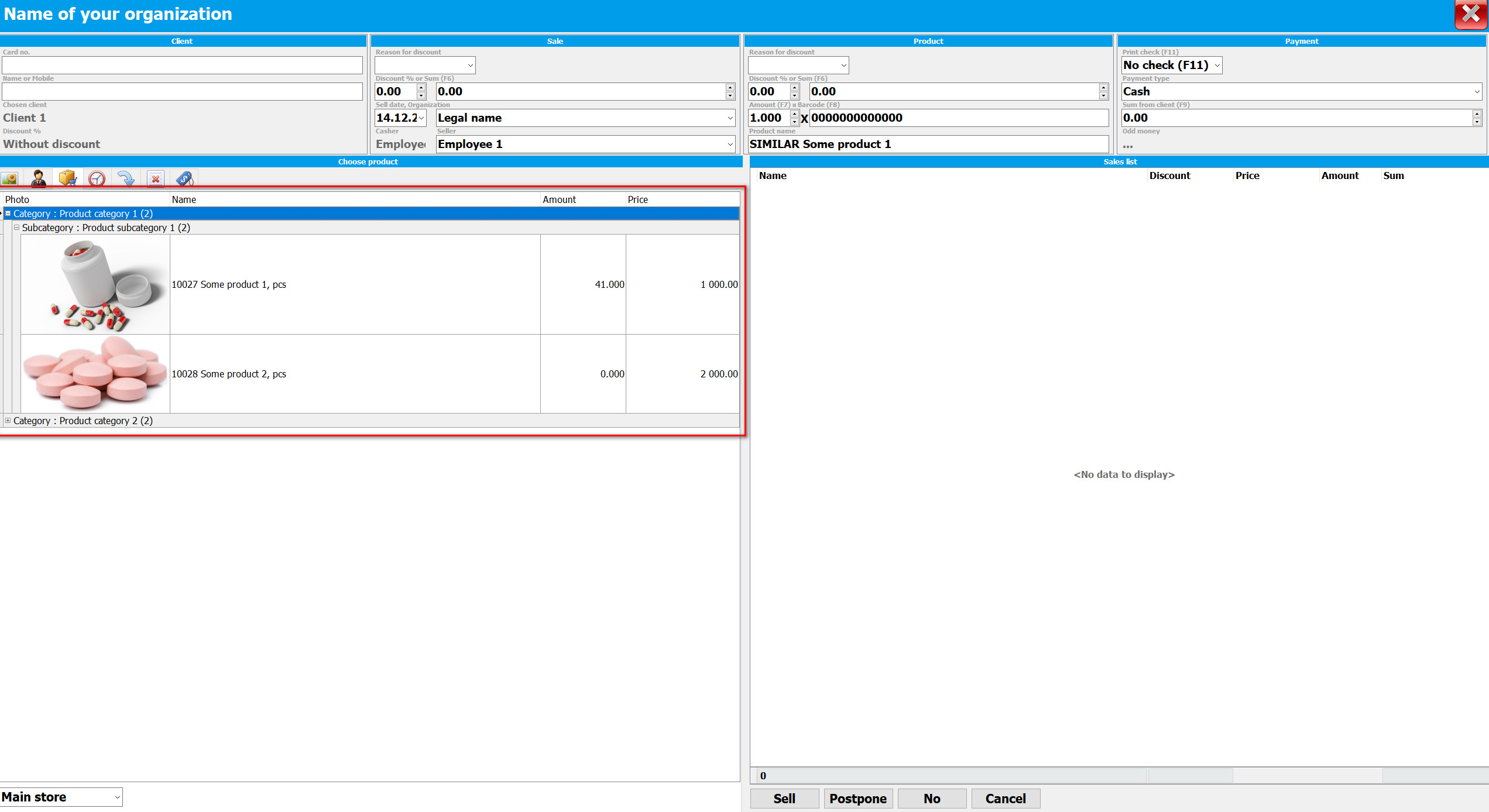Click the Card no. input field
1489x812 pixels.
tap(181, 65)
